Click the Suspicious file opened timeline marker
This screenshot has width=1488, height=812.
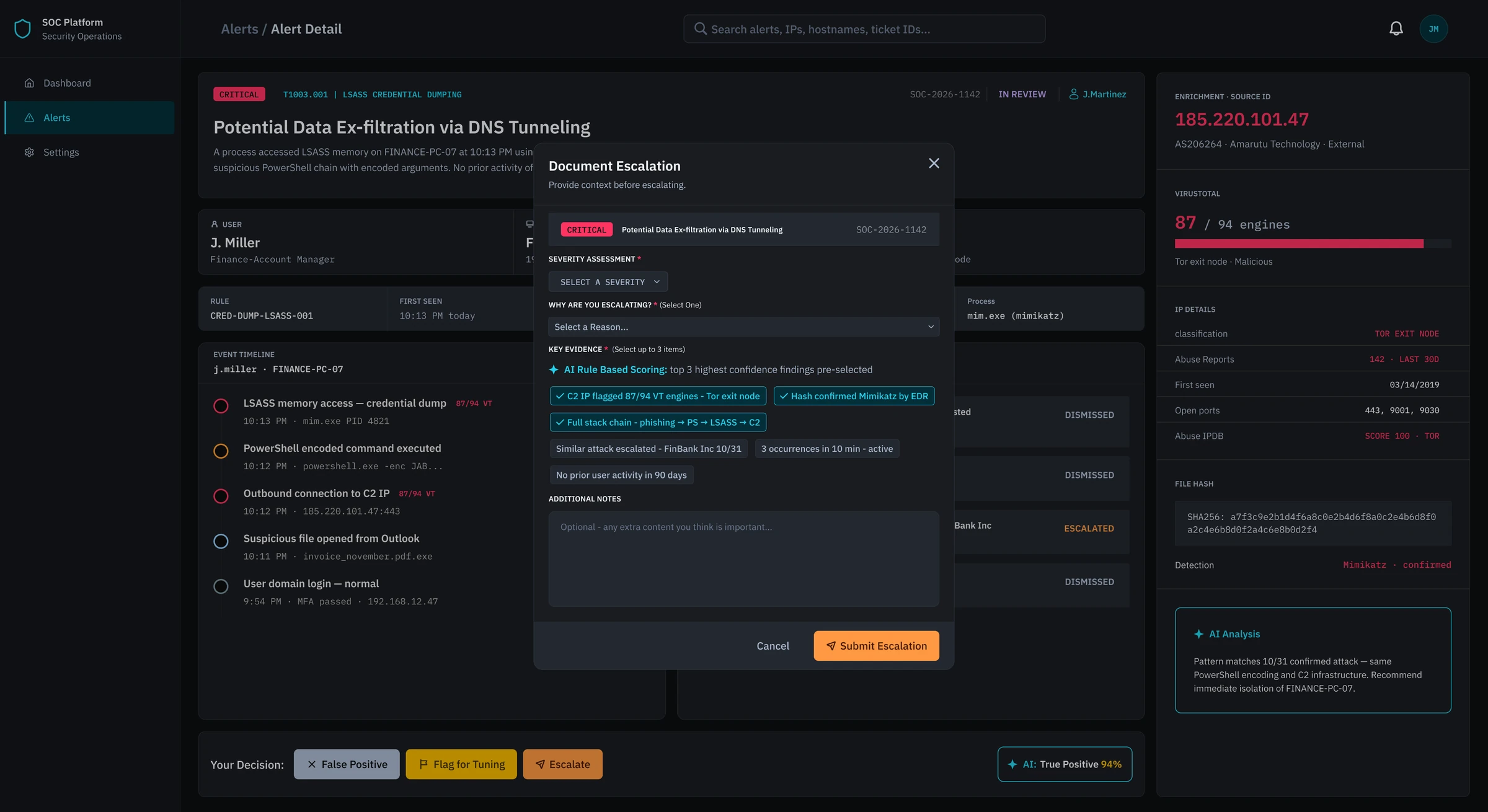tap(221, 541)
